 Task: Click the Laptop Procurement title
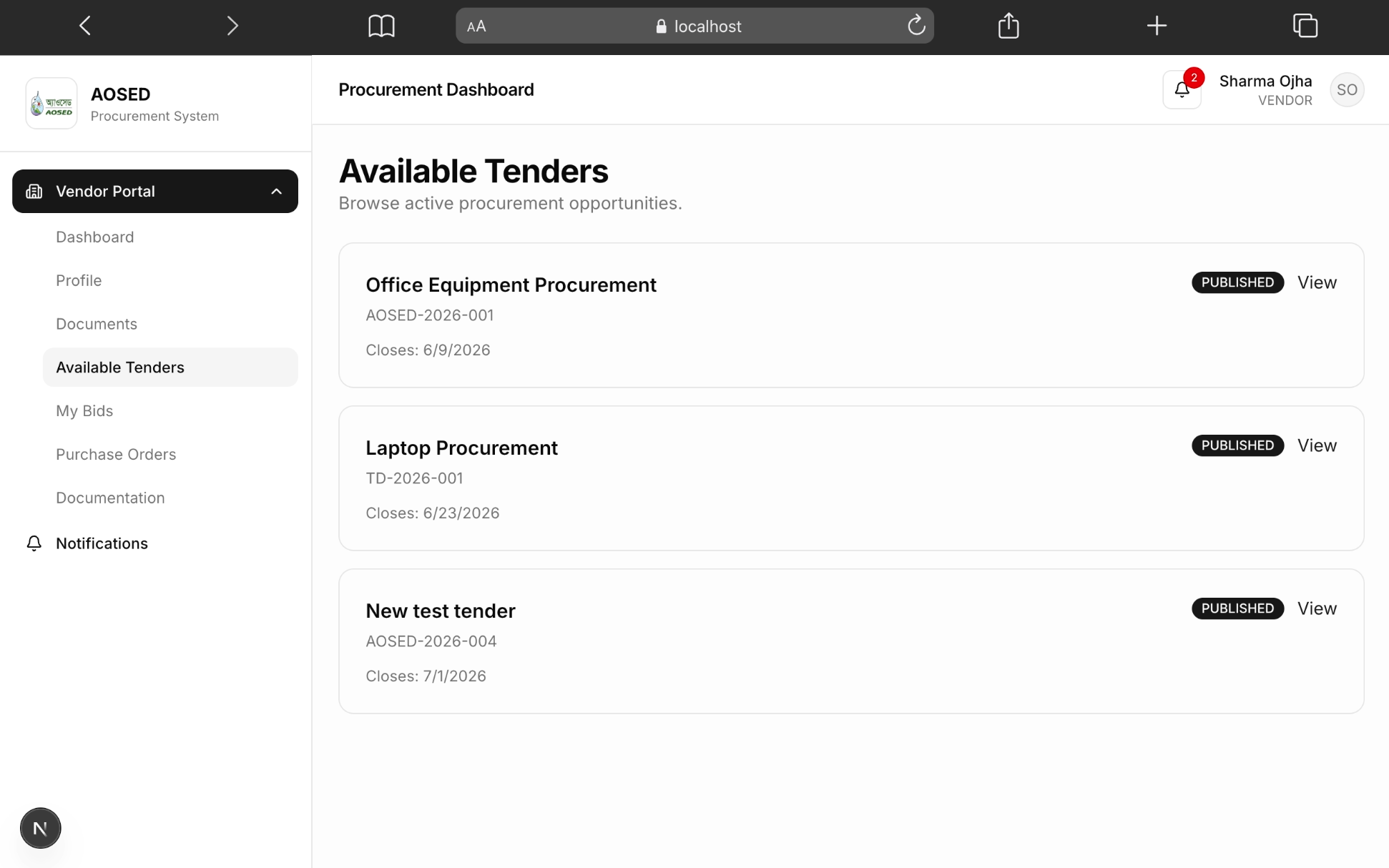(x=461, y=448)
